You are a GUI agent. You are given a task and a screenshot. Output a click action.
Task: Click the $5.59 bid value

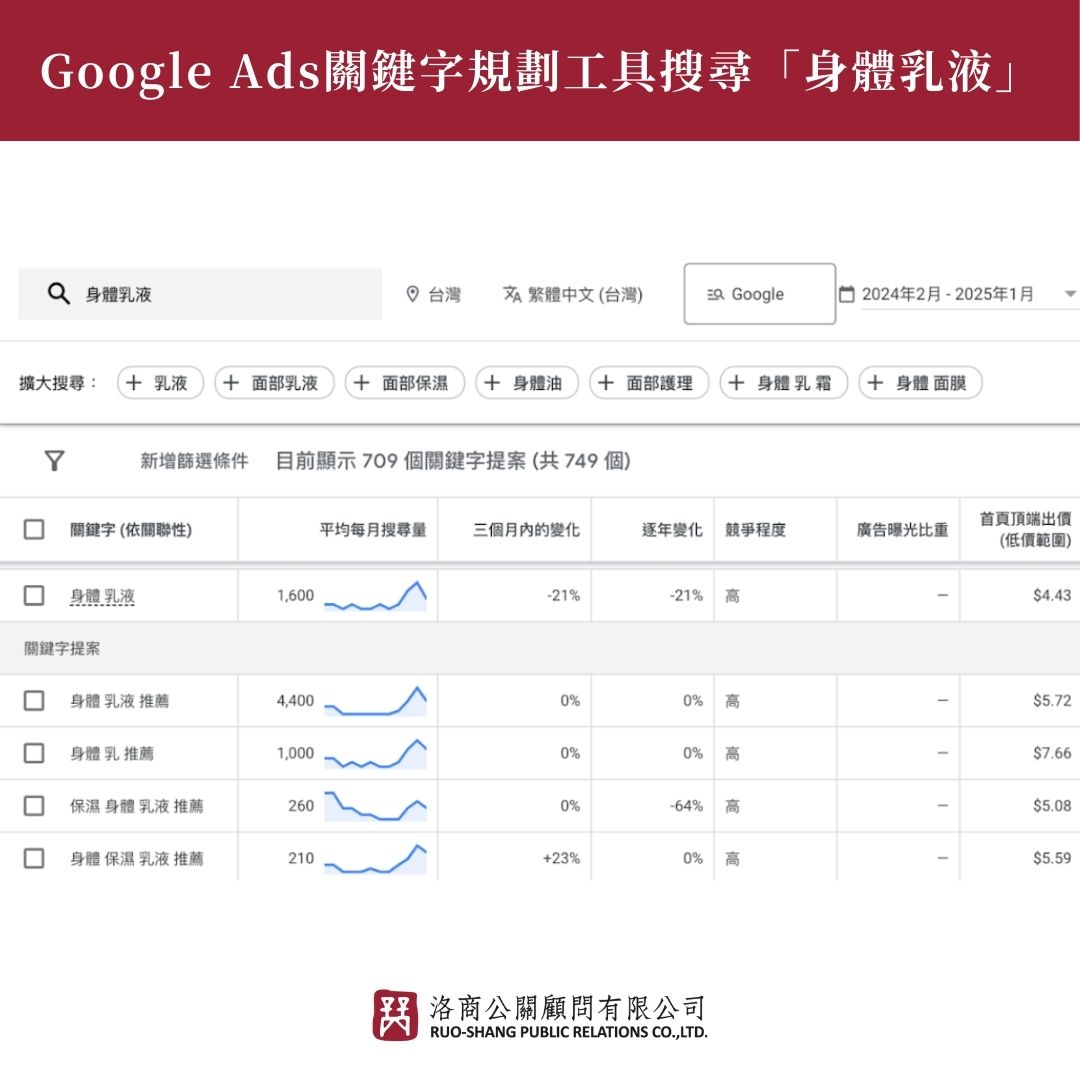1052,859
